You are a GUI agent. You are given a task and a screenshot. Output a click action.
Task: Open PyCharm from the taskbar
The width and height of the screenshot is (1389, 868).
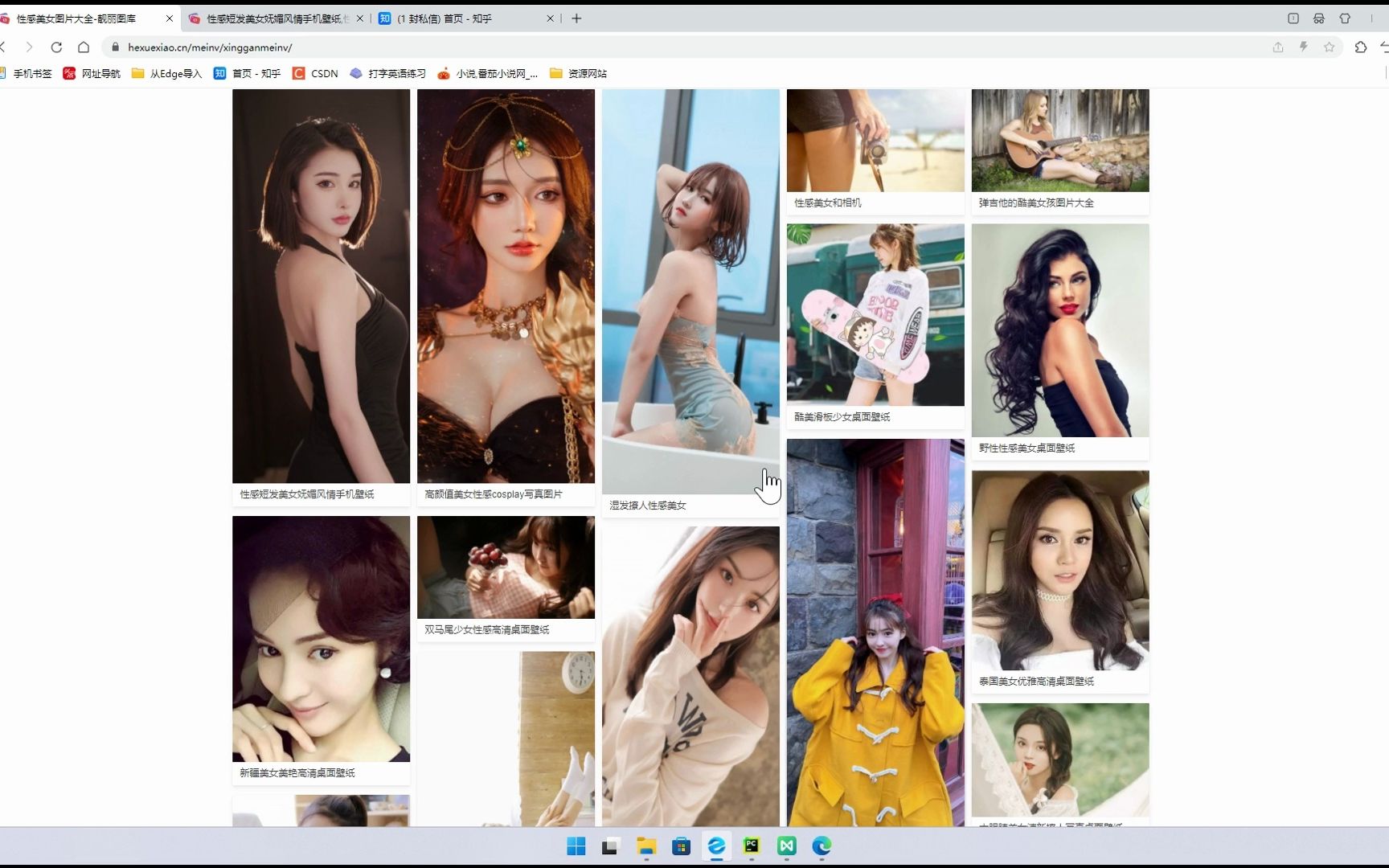pyautogui.click(x=752, y=845)
